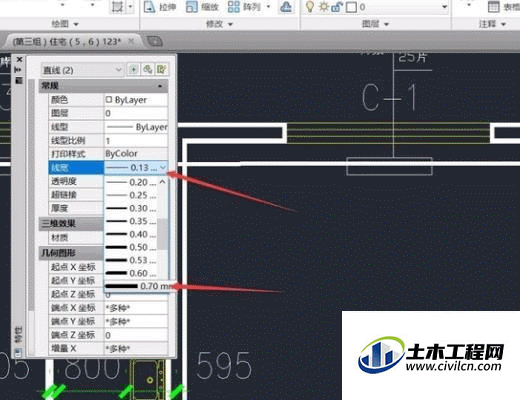
Task: Click the 增量 X value field
Action: tap(136, 349)
